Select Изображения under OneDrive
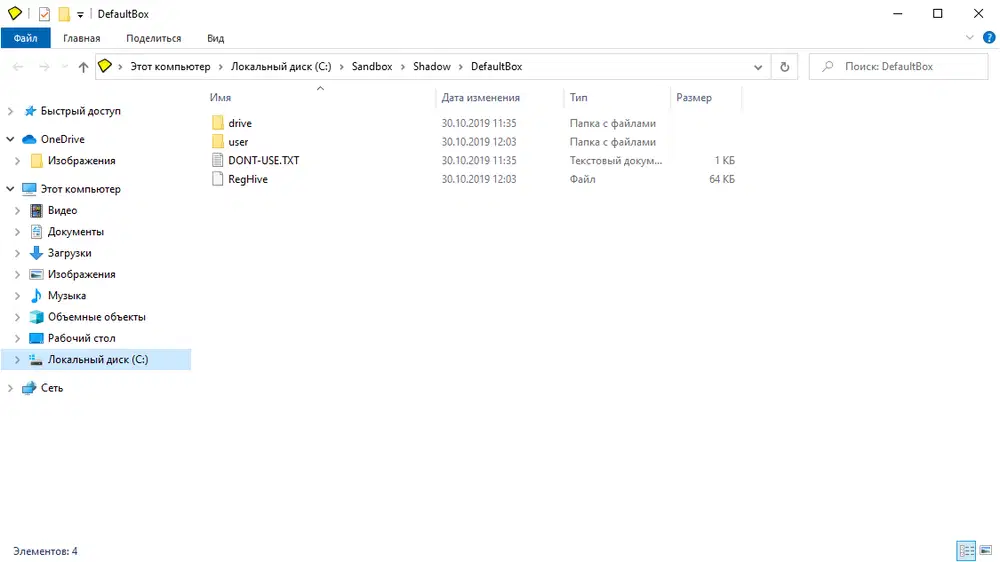Screen dimensions: 1000x562 82,161
